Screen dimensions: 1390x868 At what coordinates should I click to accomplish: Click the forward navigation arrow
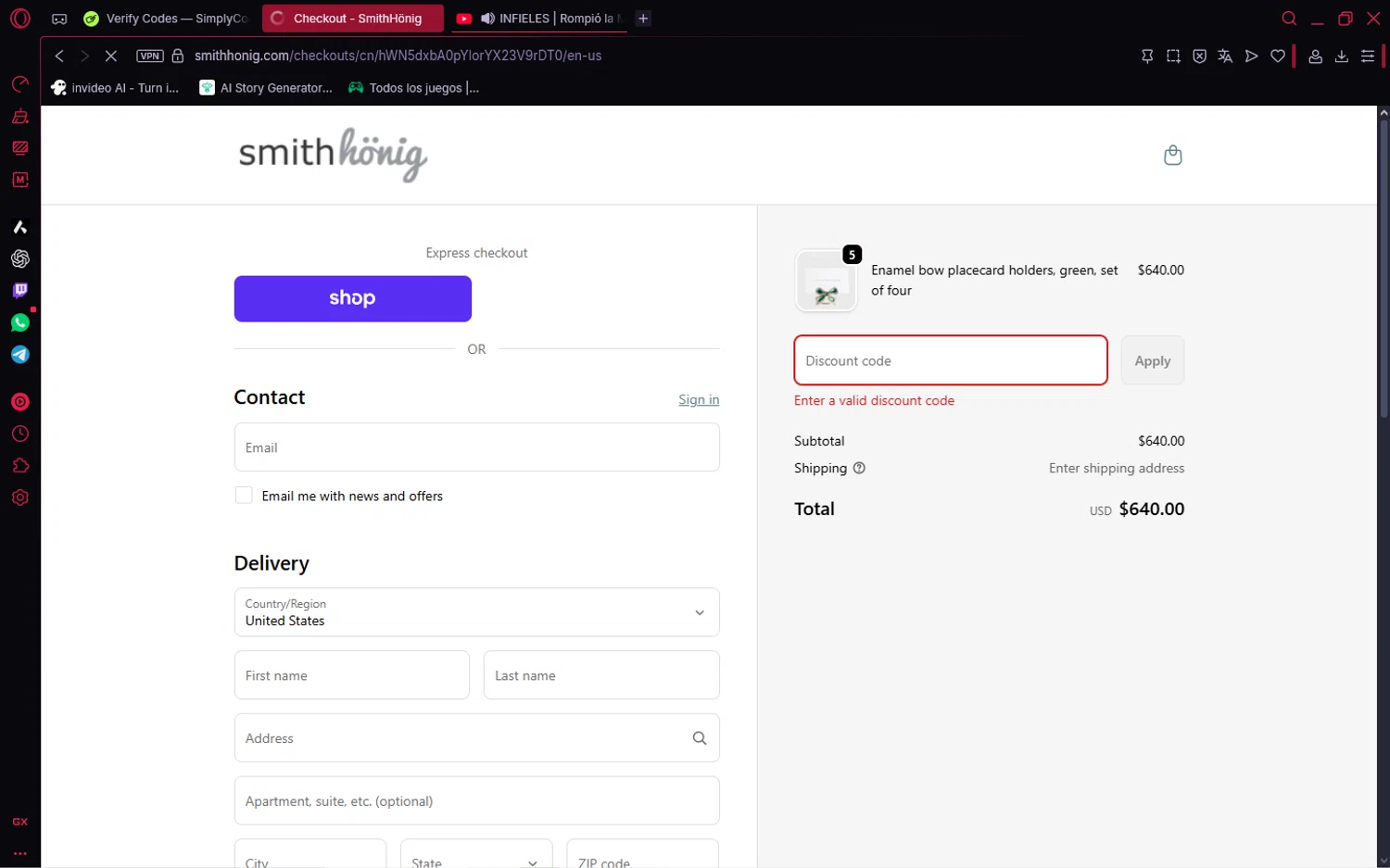84,56
